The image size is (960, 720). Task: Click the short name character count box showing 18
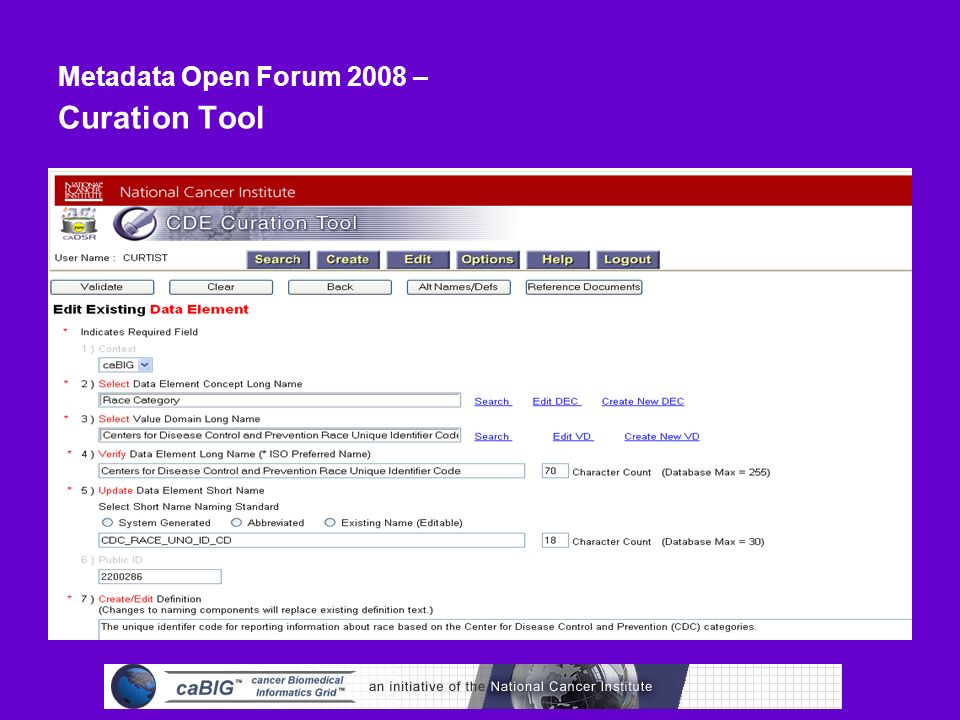click(555, 541)
